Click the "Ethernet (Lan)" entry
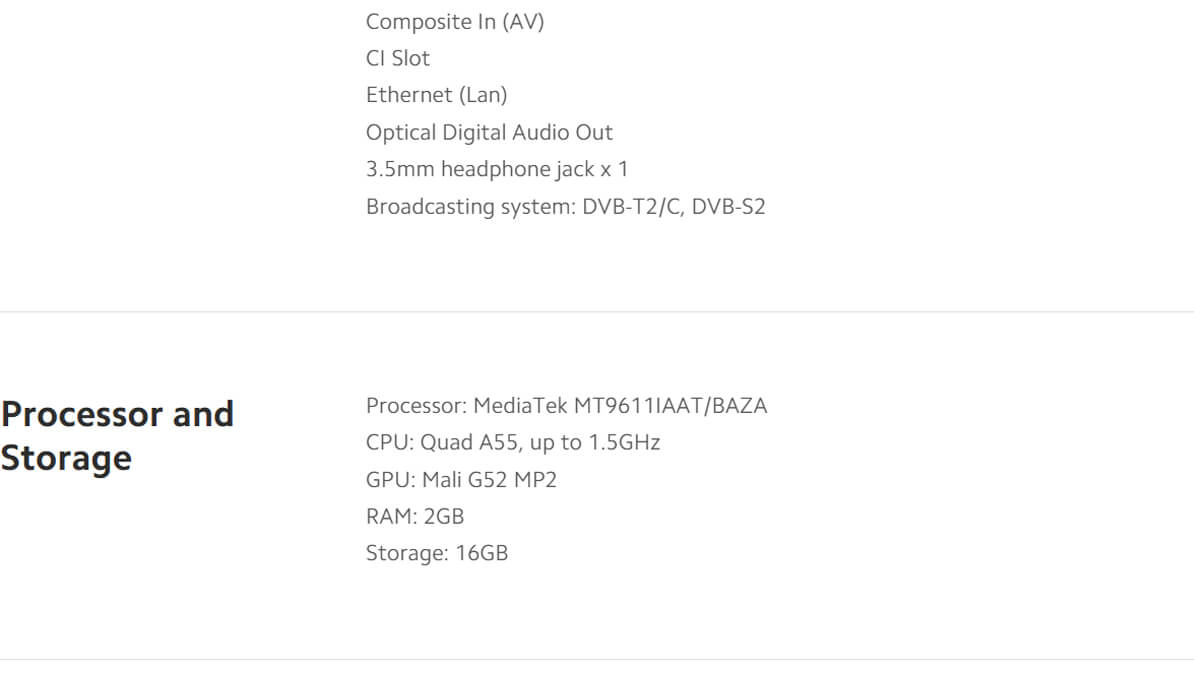Image resolution: width=1194 pixels, height=700 pixels. [x=436, y=95]
